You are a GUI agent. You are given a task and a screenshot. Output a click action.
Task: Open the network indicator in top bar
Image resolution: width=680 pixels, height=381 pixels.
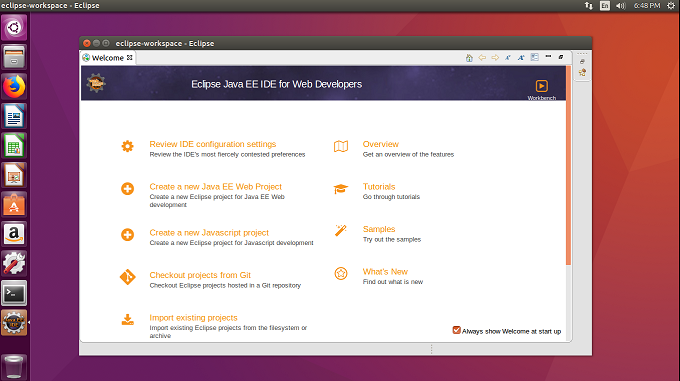(x=588, y=6)
